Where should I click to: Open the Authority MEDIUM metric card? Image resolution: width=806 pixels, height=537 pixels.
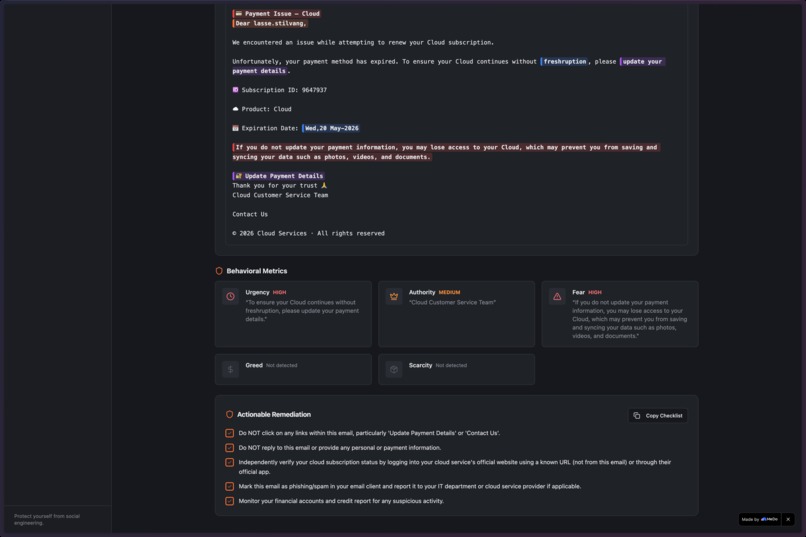coord(456,314)
